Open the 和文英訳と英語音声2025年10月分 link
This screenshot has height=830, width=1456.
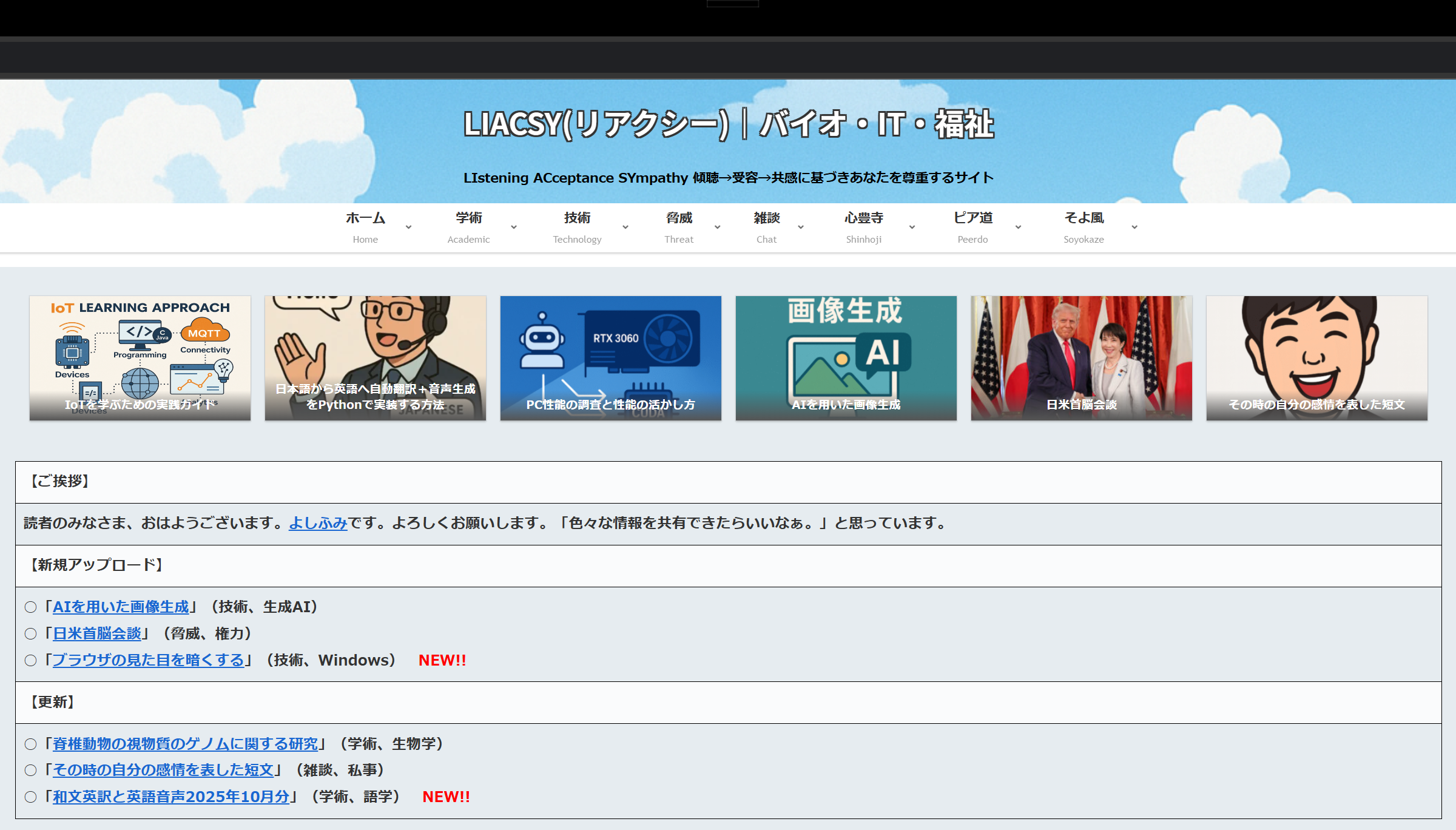tap(171, 797)
